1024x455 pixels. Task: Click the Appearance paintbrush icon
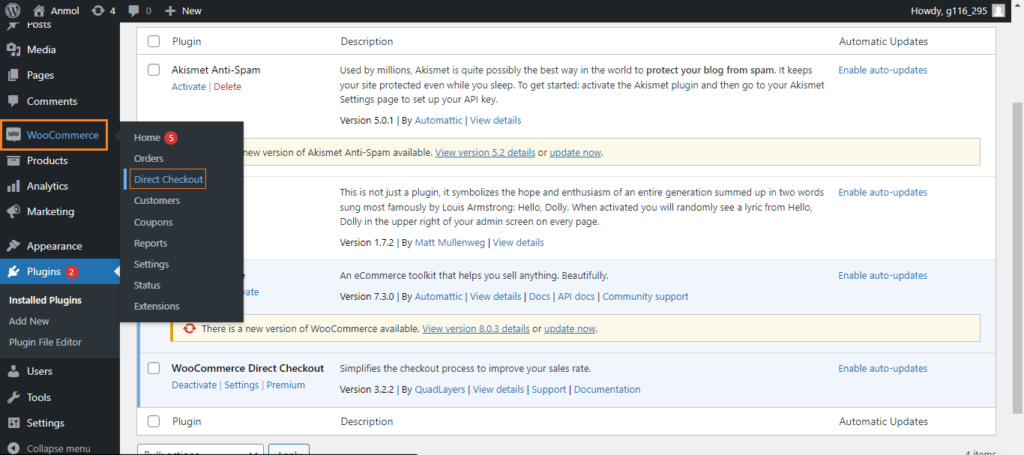[13, 246]
